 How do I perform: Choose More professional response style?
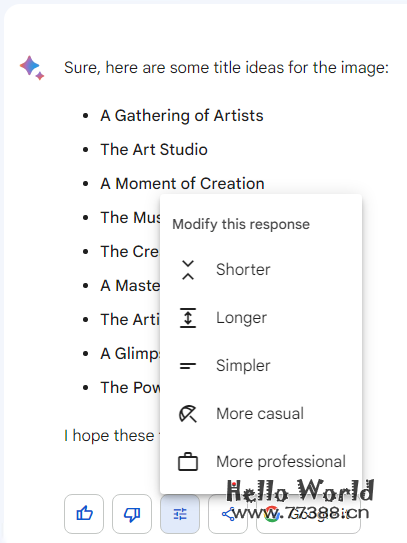[261, 462]
